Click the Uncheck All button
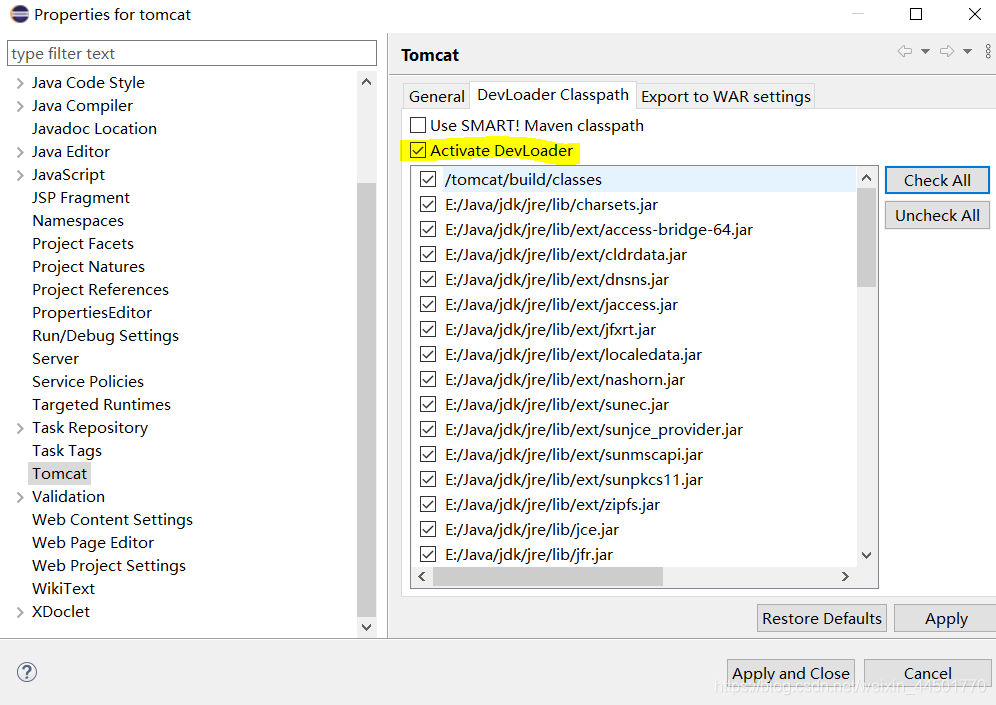 click(x=937, y=215)
